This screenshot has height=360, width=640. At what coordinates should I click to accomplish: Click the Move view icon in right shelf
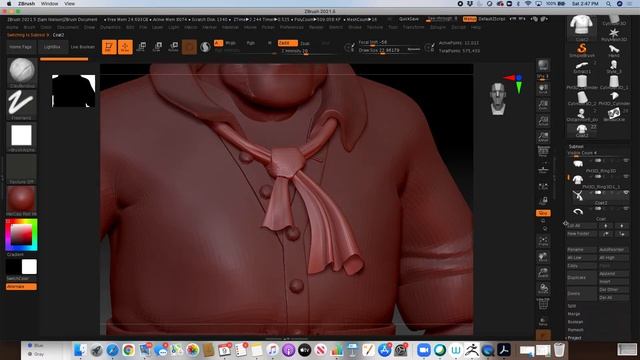coord(543,257)
